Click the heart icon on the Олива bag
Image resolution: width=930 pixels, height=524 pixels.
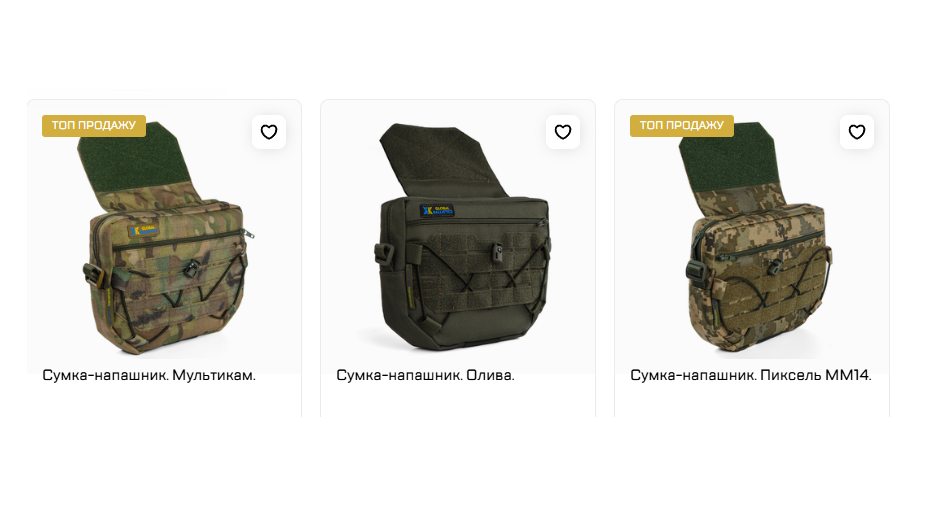click(x=563, y=132)
